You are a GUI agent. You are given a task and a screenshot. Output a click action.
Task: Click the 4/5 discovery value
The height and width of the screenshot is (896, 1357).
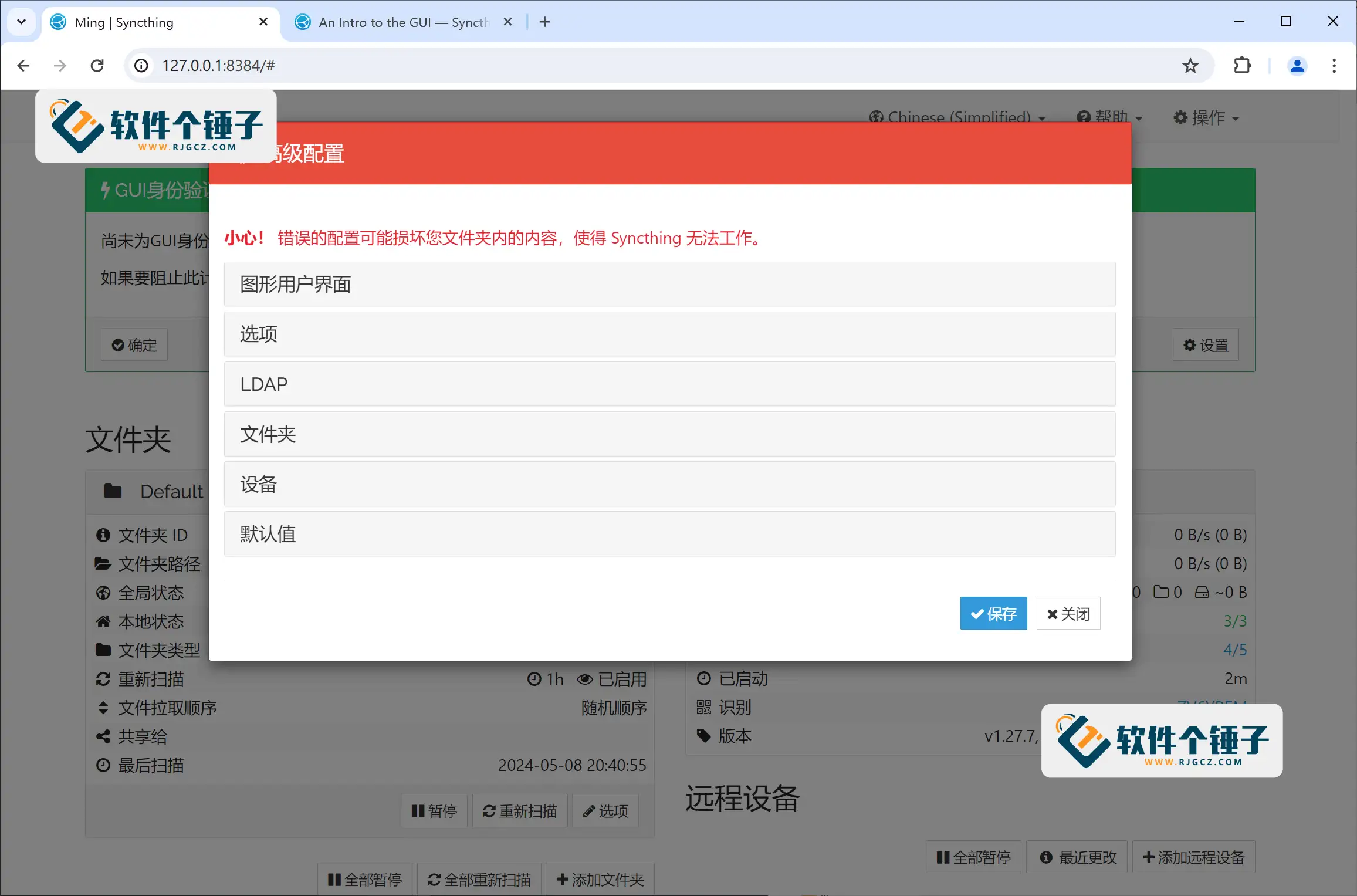[1235, 650]
